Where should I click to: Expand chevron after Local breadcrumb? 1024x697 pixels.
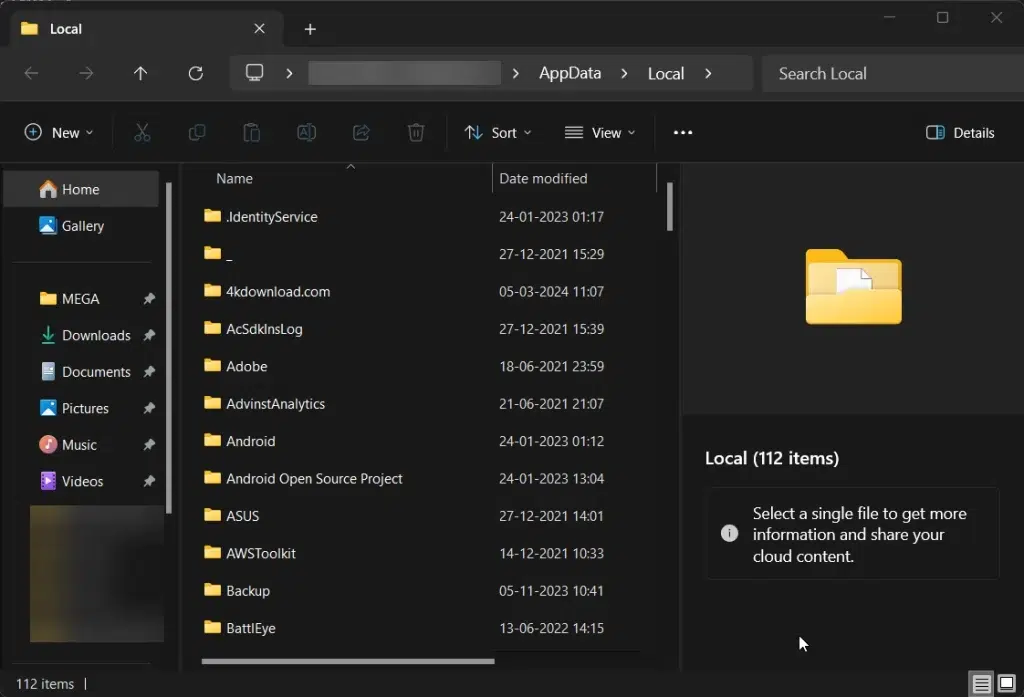(708, 73)
